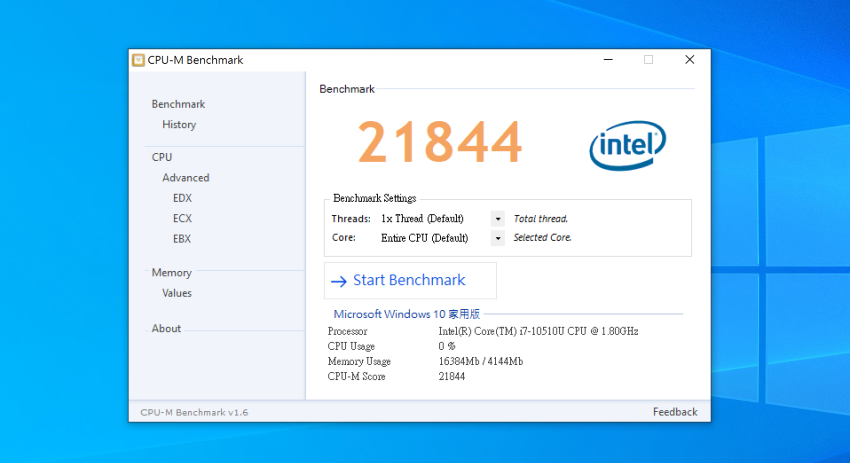Viewport: 850px width, 463px height.
Task: Click the CPU-M Score value 21844
Action: pyautogui.click(x=452, y=377)
